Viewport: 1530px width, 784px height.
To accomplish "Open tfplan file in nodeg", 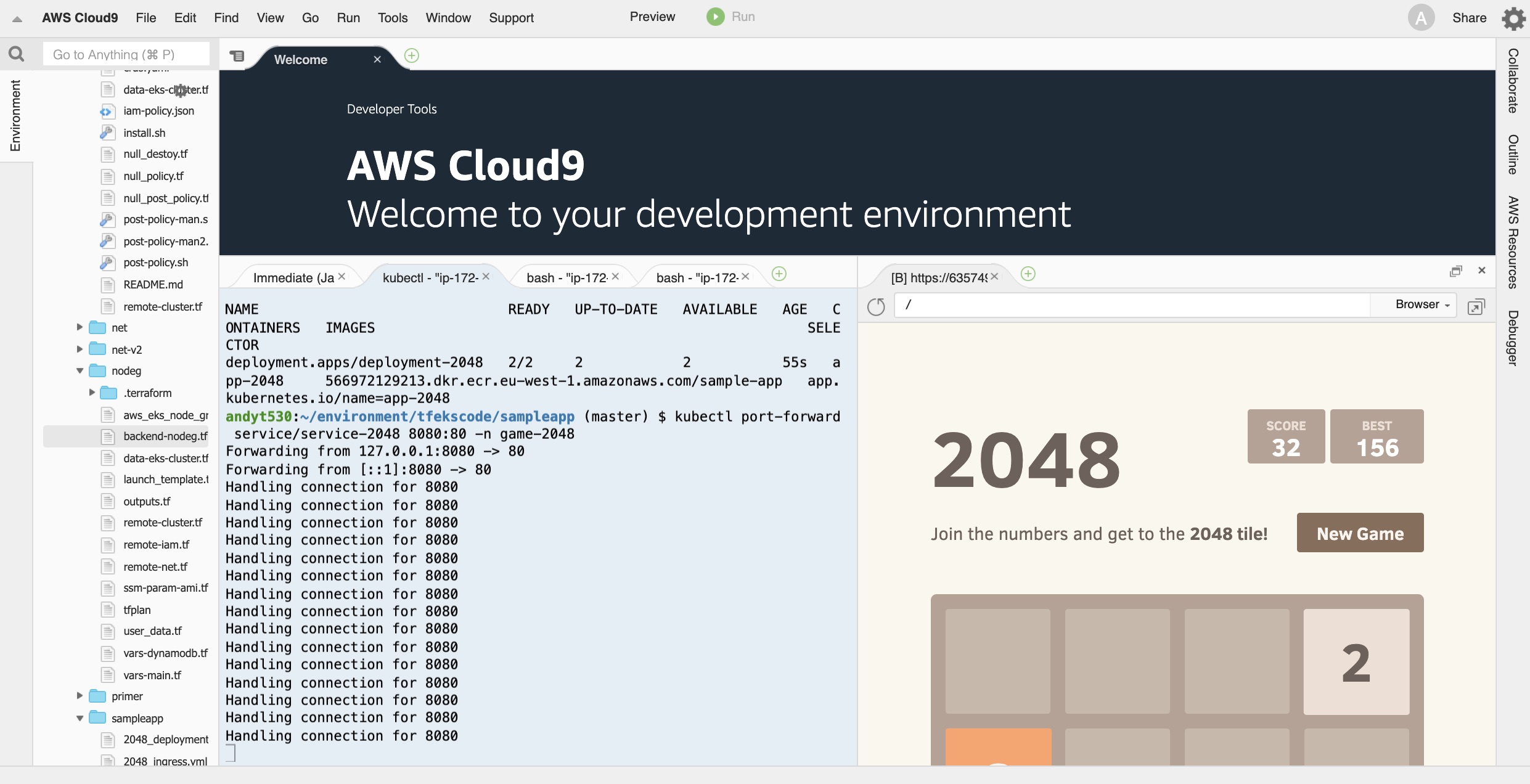I will [x=137, y=610].
